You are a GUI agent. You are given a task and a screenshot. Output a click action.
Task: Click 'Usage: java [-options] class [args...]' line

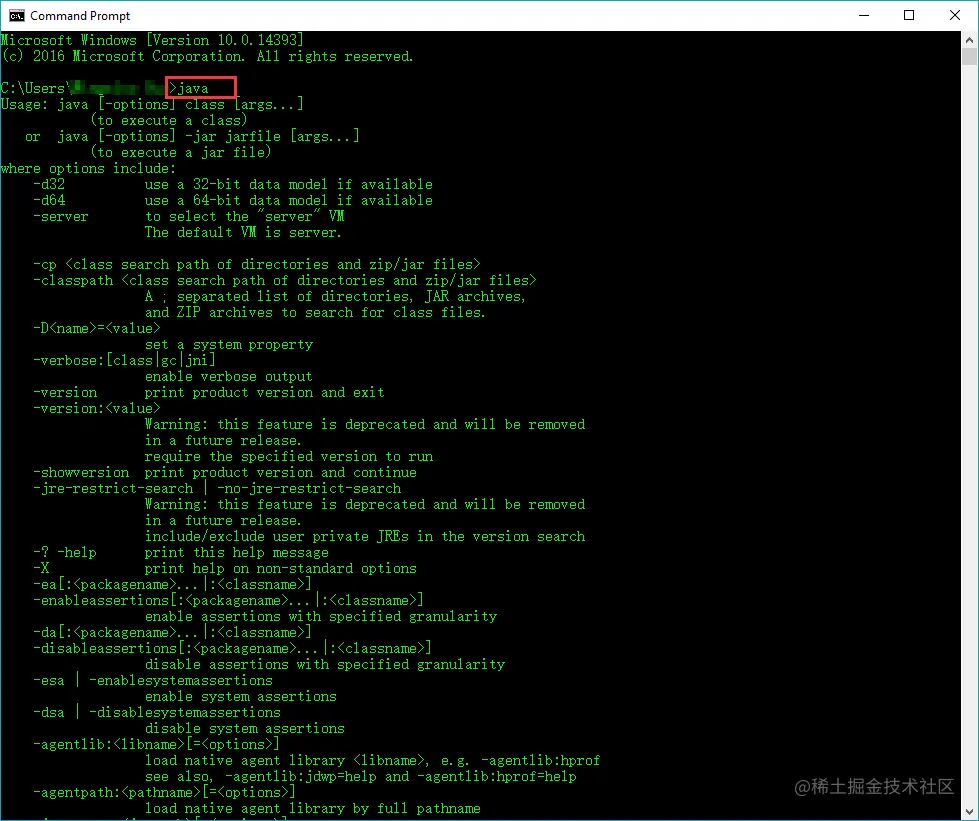[x=152, y=104]
